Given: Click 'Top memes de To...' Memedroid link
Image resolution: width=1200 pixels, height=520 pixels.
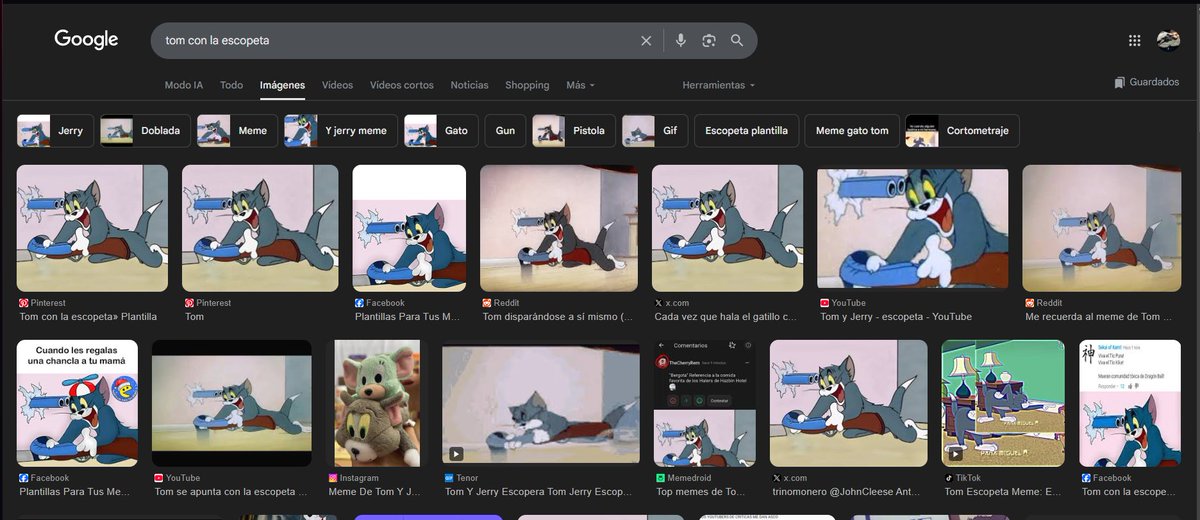Looking at the screenshot, I should tap(701, 492).
